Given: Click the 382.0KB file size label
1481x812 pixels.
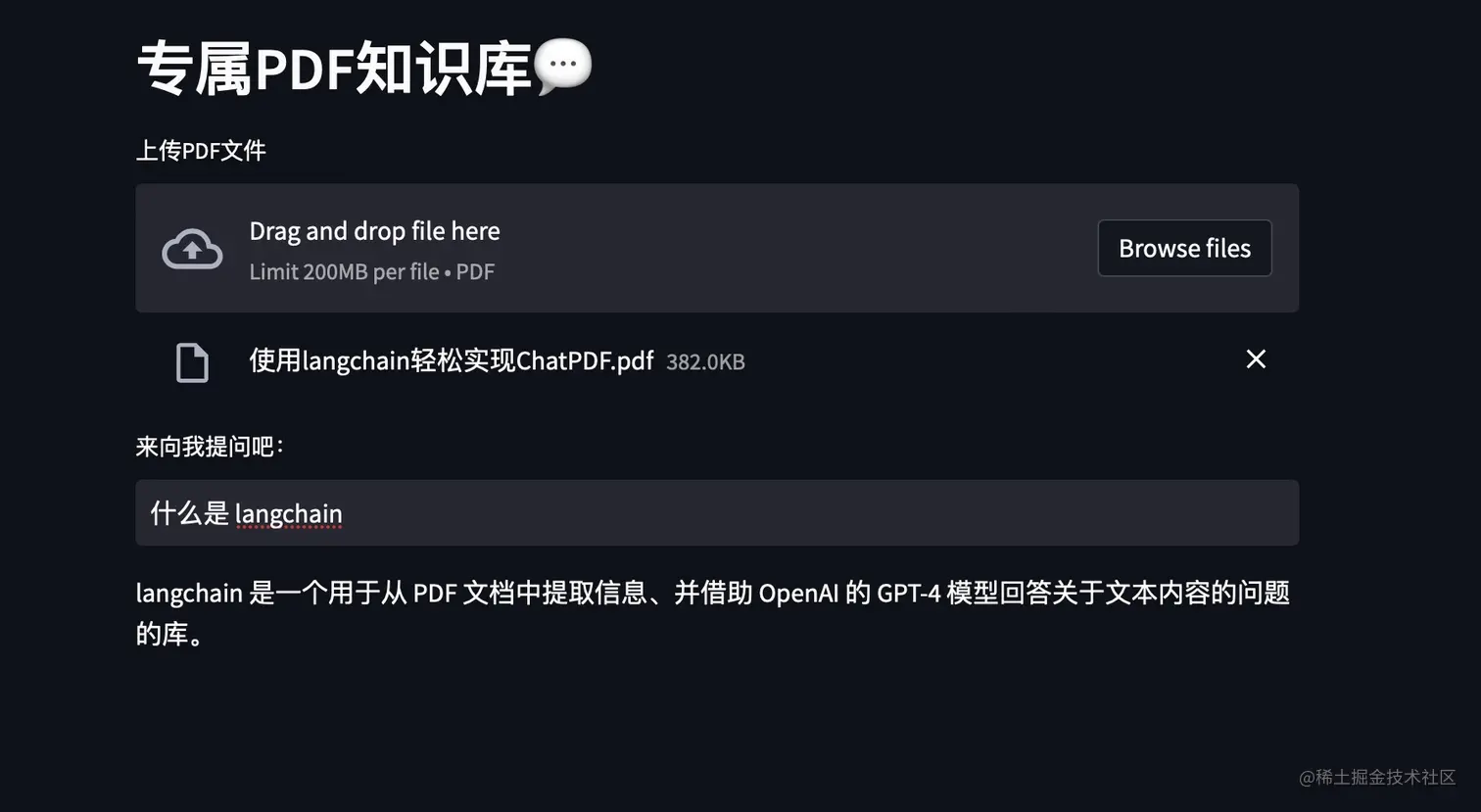Looking at the screenshot, I should point(705,361).
